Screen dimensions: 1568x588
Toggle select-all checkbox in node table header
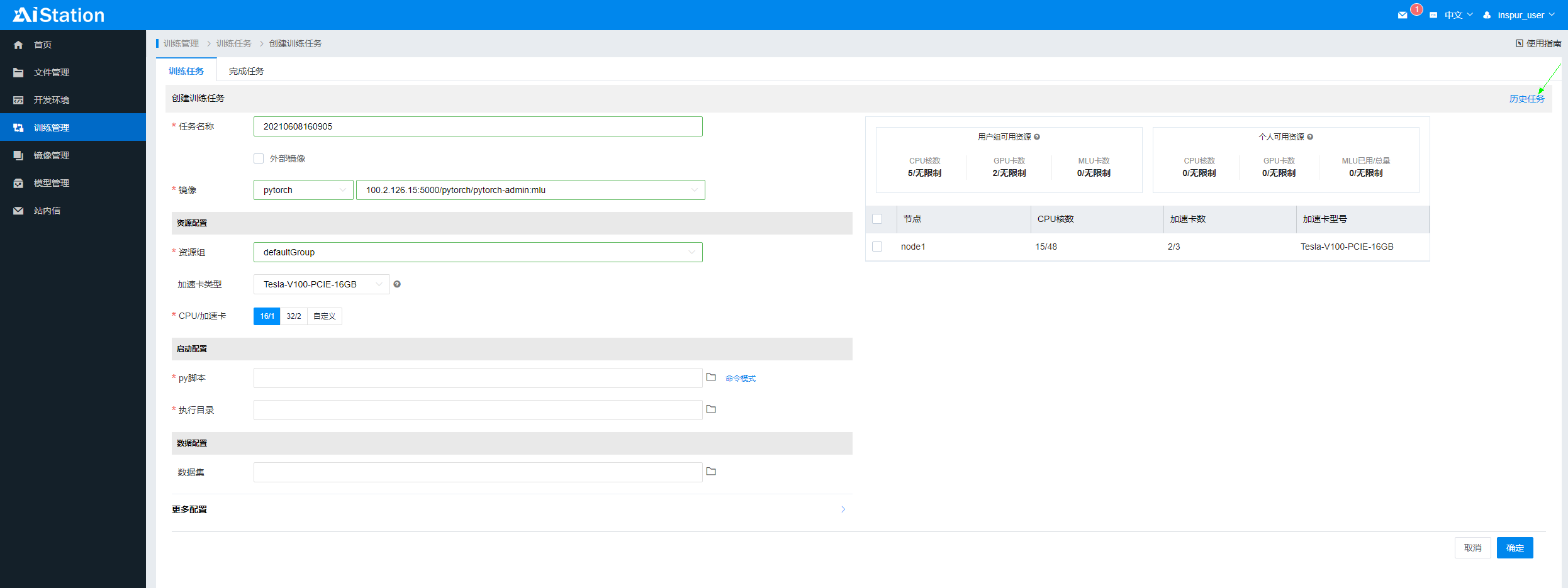pyautogui.click(x=877, y=219)
